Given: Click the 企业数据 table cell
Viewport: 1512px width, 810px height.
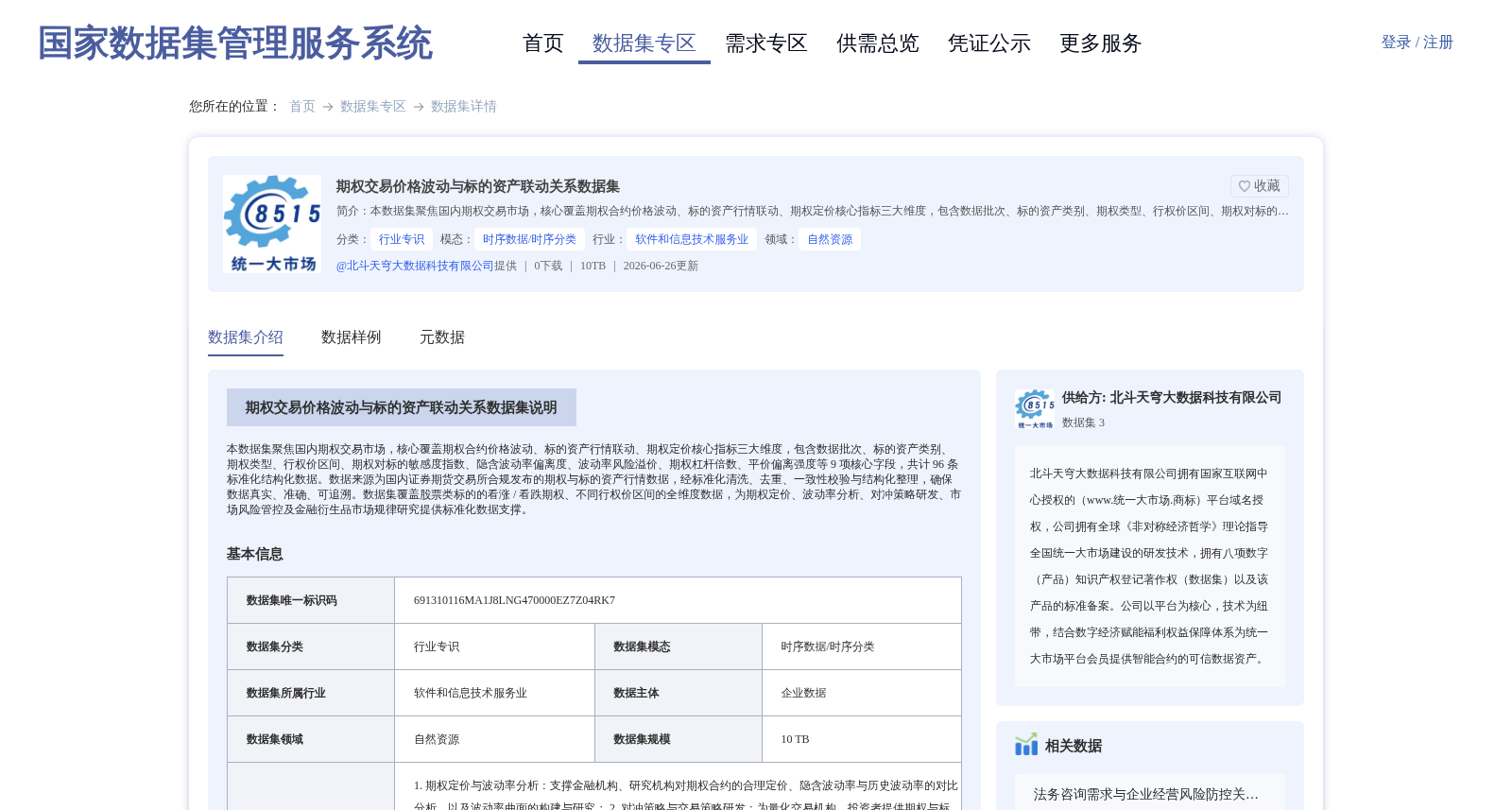Looking at the screenshot, I should [x=862, y=693].
